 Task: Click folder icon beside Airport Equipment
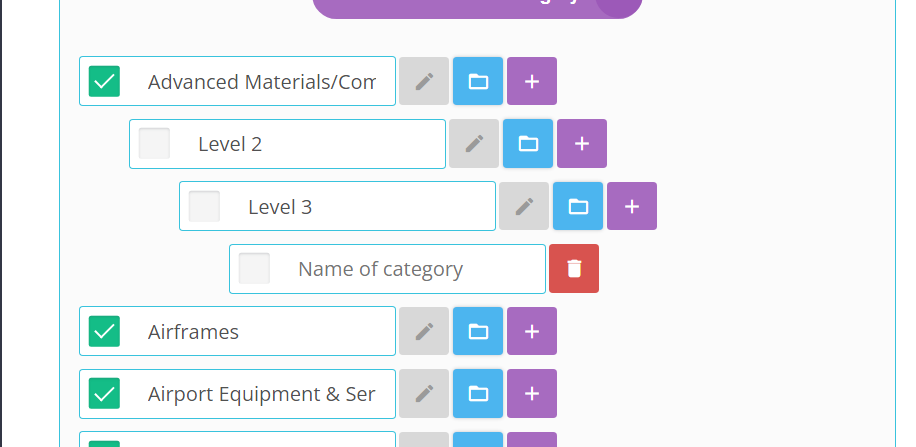click(x=478, y=394)
